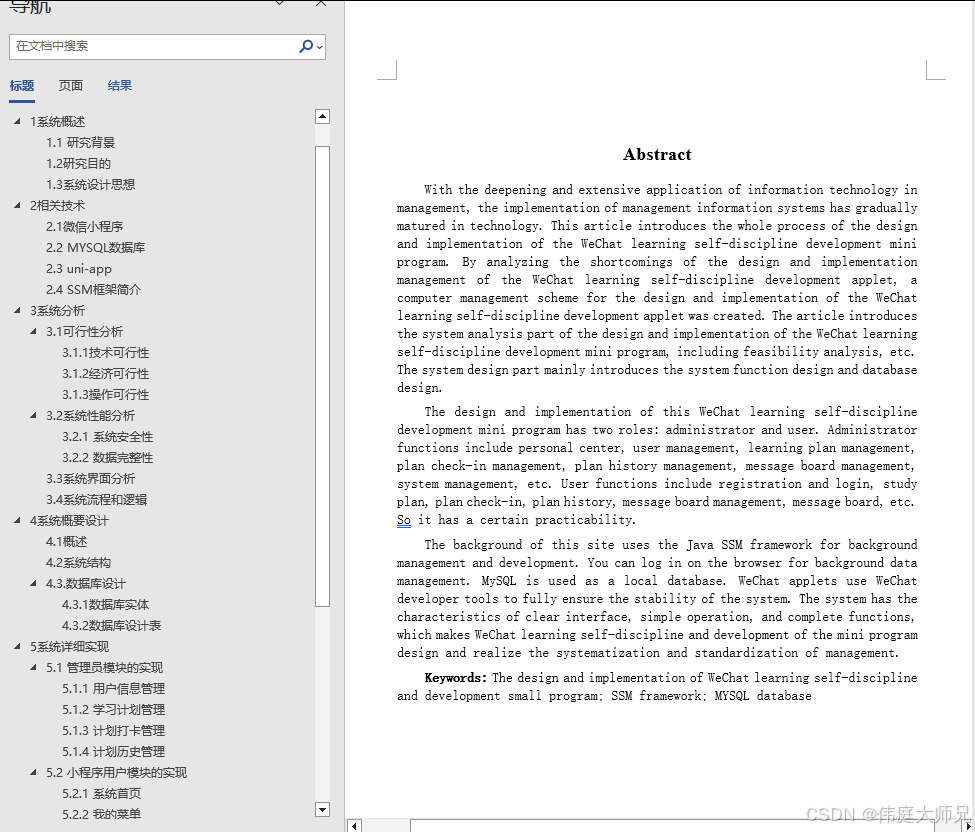Jump to heading 3.1.1技术可行性
Viewport: 975px width, 832px height.
click(106, 353)
